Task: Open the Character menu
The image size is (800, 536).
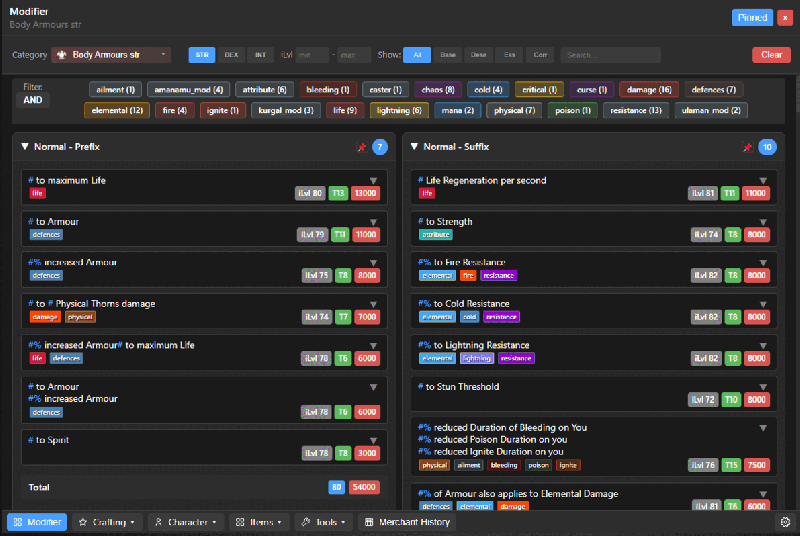Action: [x=186, y=522]
